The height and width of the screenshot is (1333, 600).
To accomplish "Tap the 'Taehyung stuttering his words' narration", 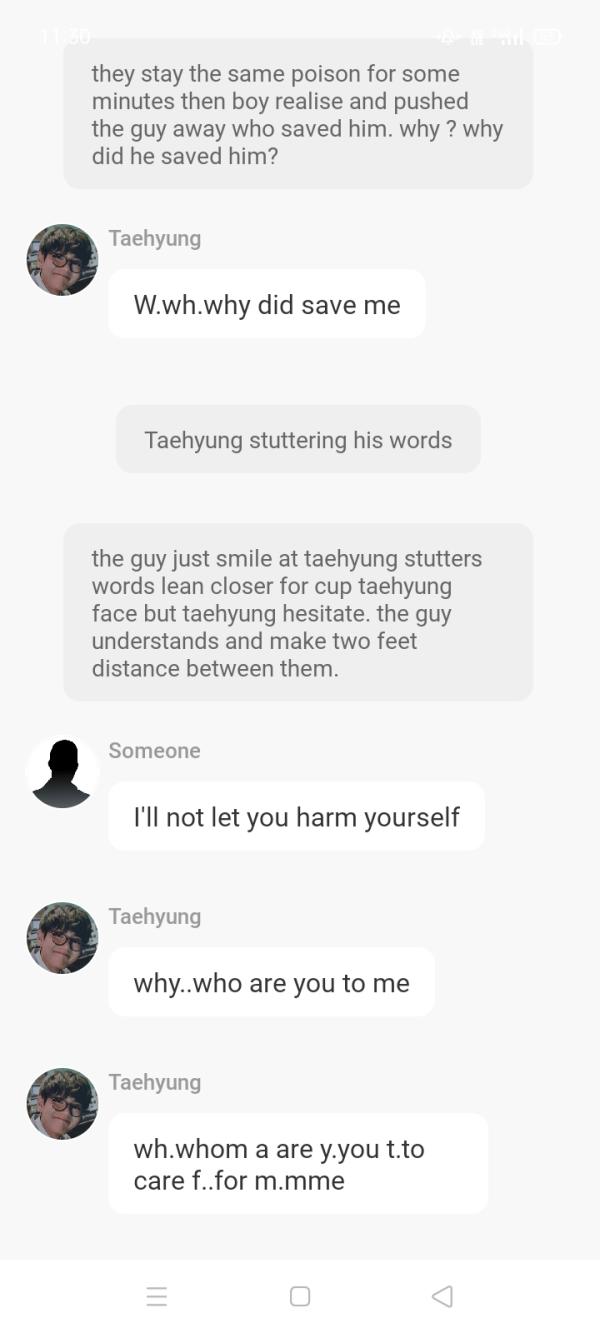I will tap(298, 439).
